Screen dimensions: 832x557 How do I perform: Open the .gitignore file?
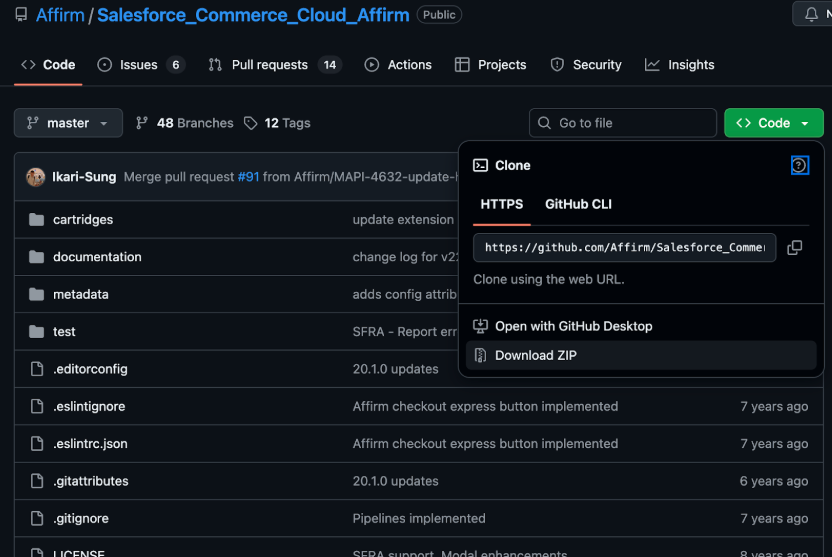[81, 518]
